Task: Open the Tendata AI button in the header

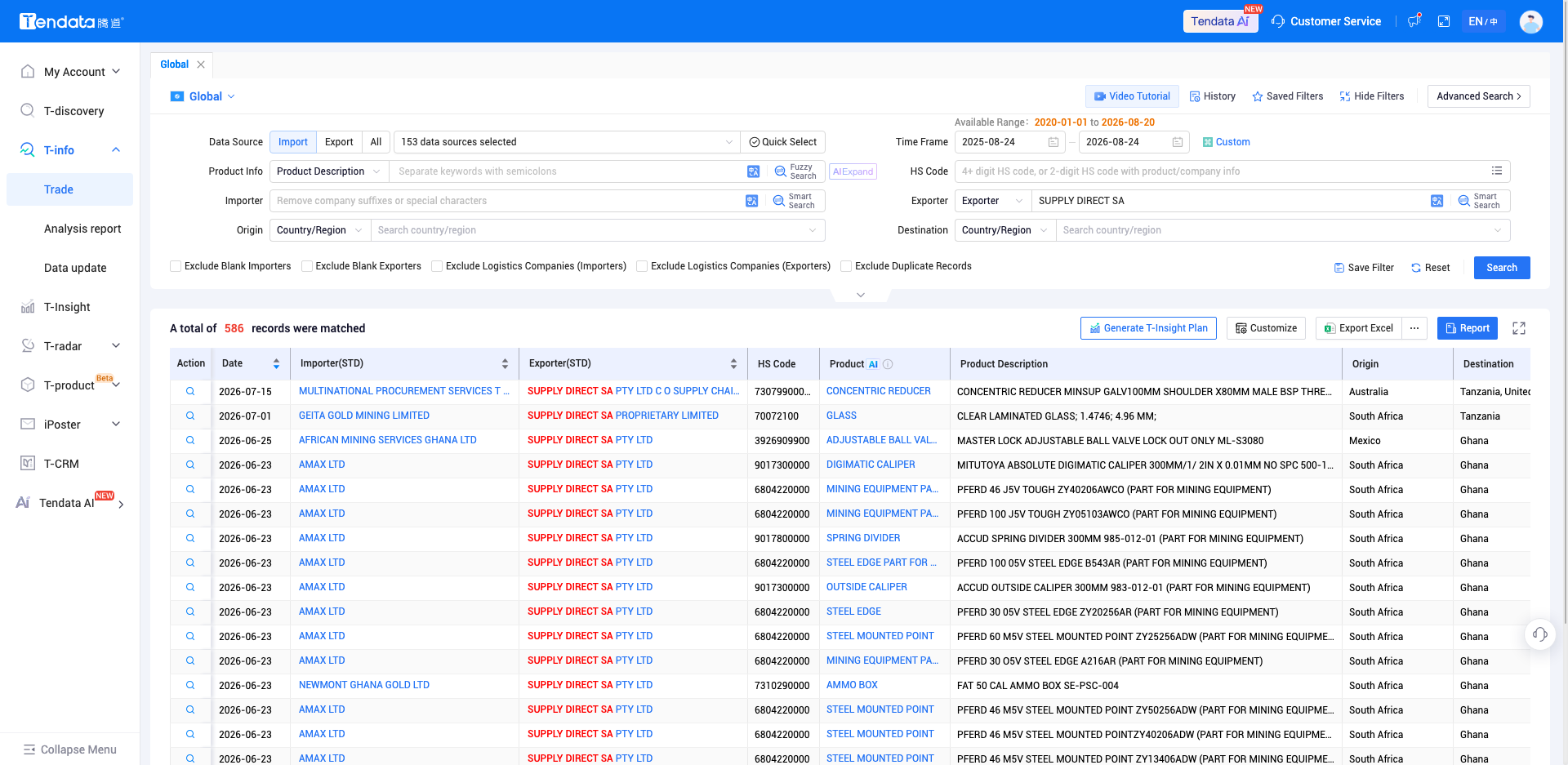Action: point(1220,21)
